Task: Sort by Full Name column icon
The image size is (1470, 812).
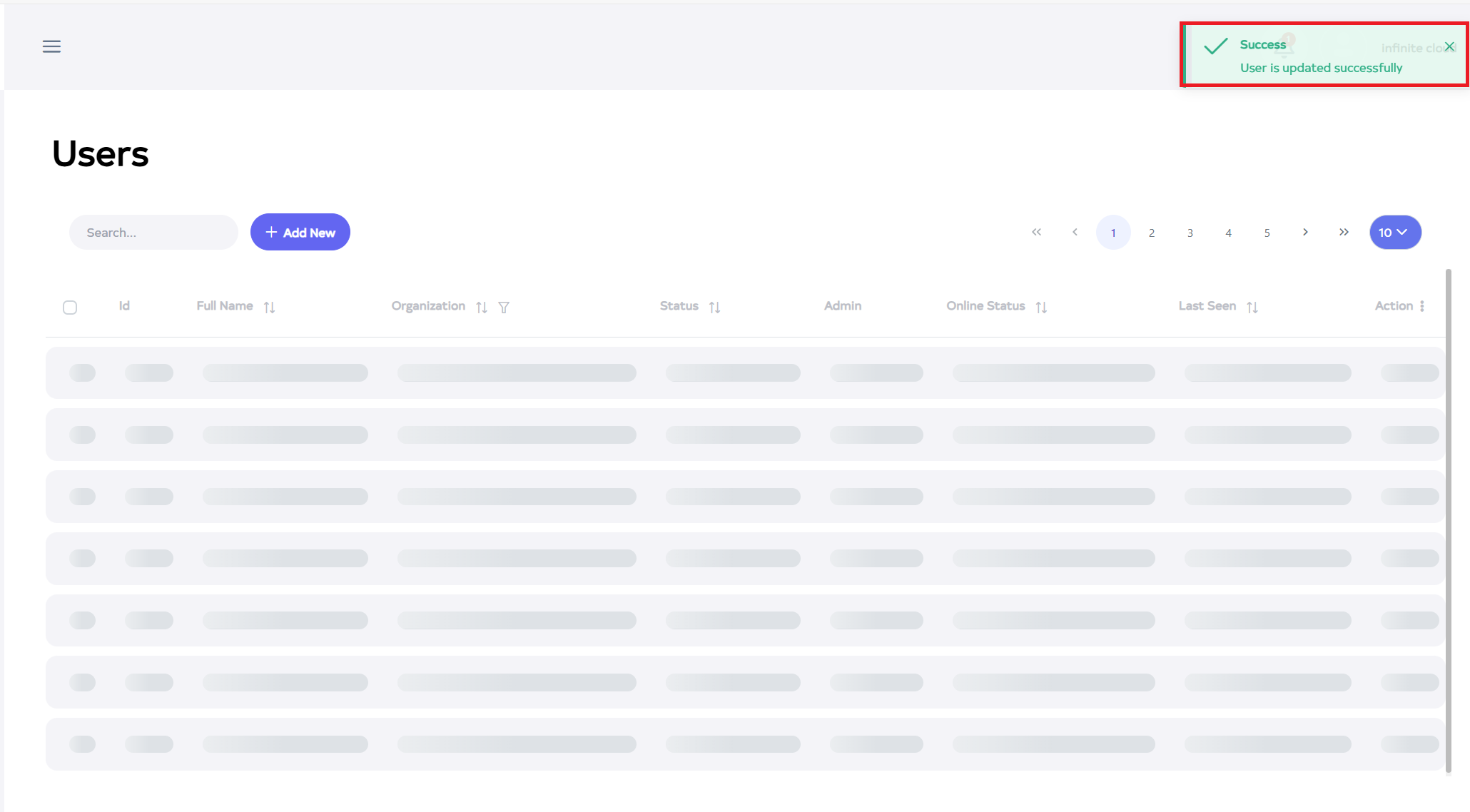Action: pos(269,307)
